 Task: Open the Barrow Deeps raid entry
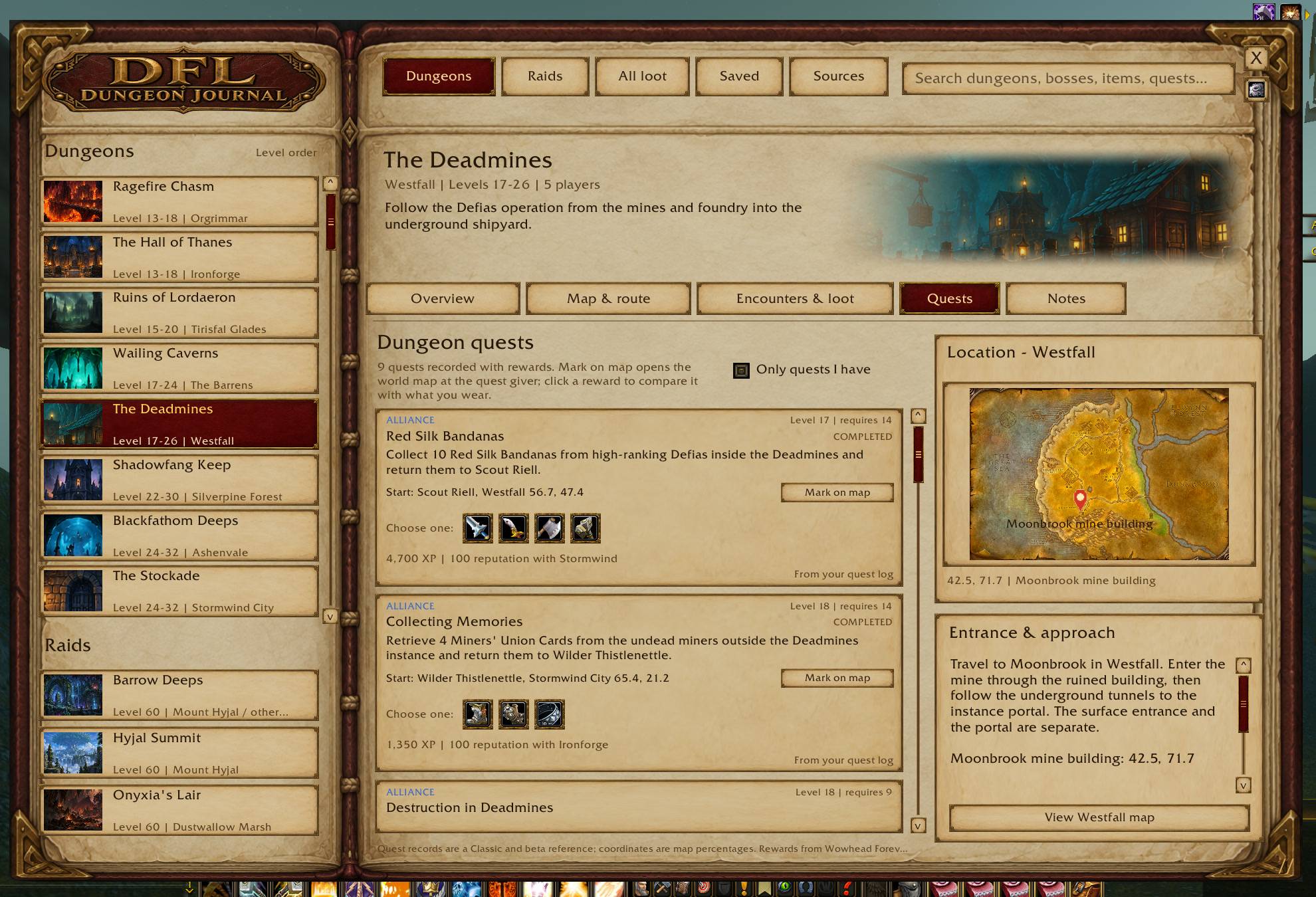(179, 695)
